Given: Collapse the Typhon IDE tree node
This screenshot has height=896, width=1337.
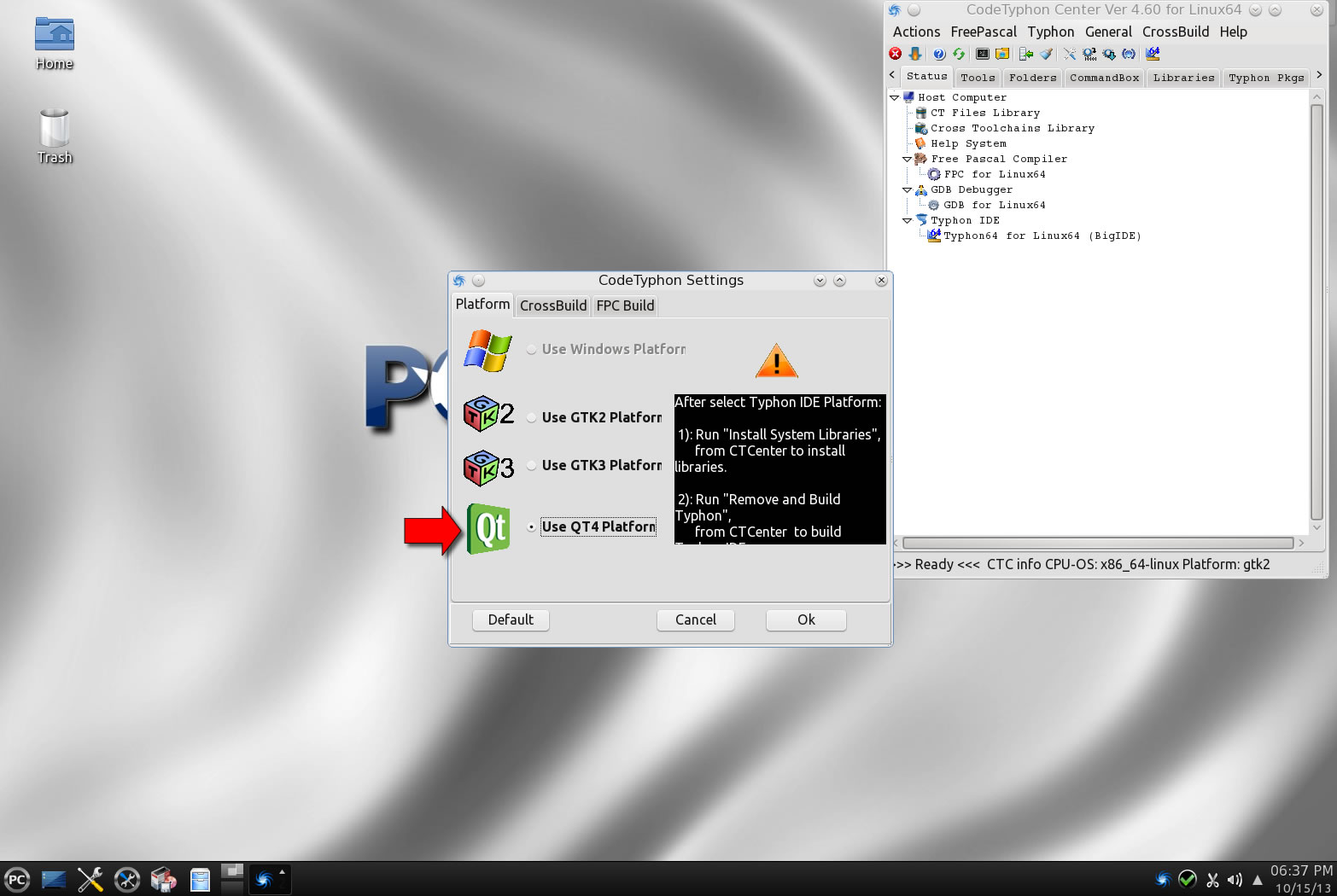Looking at the screenshot, I should click(x=908, y=221).
